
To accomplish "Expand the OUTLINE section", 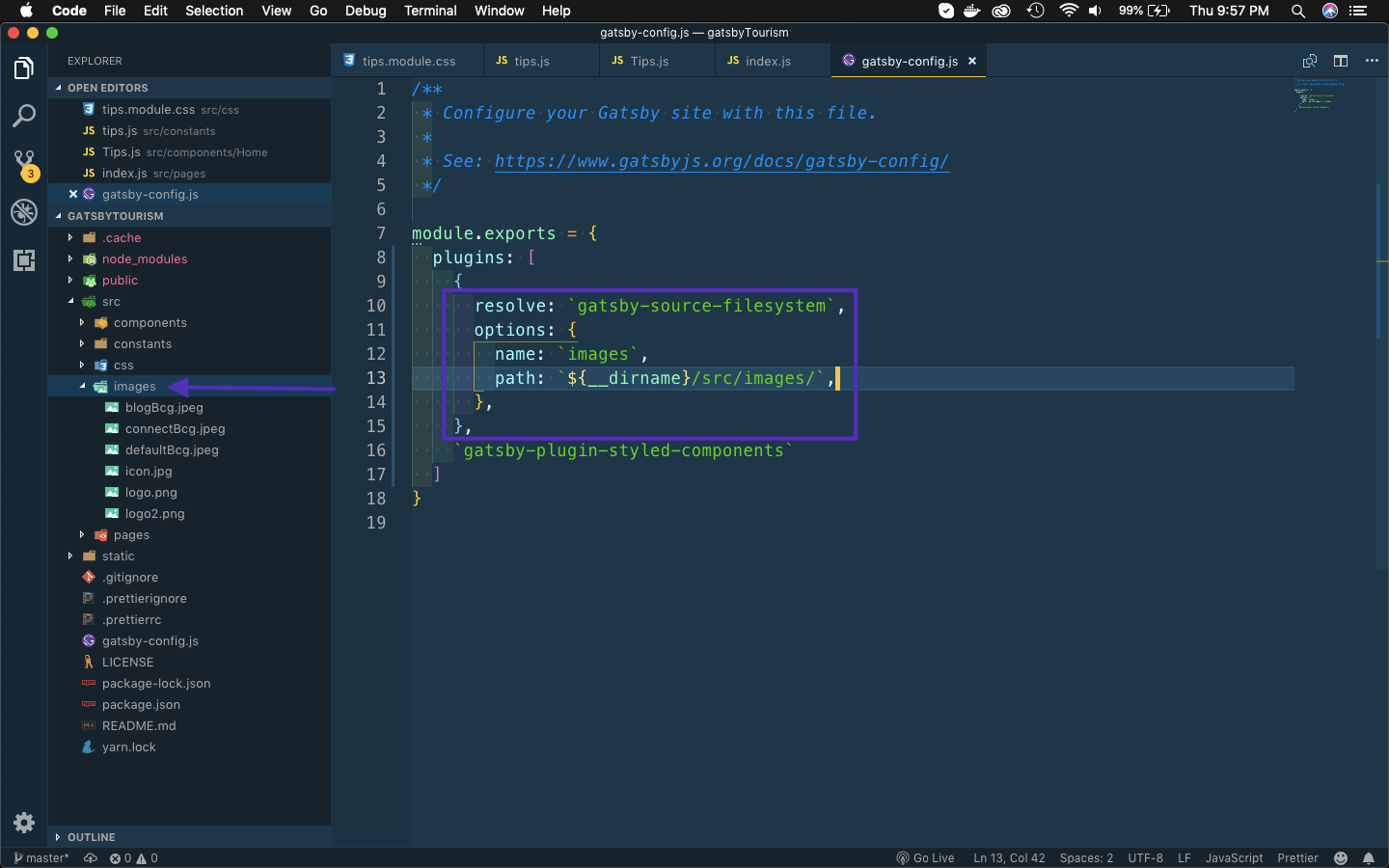I will [92, 837].
